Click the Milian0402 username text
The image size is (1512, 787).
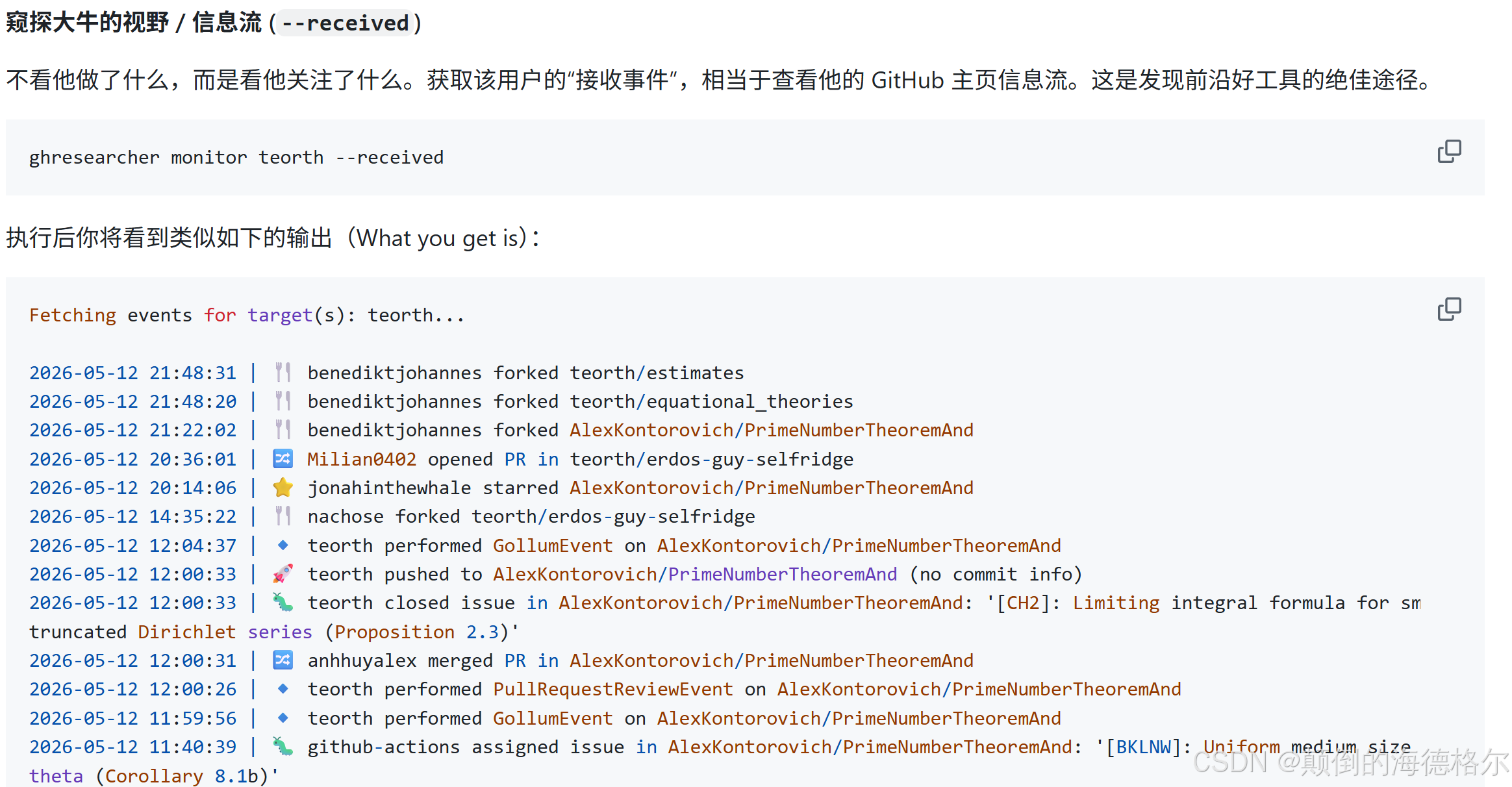pos(362,459)
